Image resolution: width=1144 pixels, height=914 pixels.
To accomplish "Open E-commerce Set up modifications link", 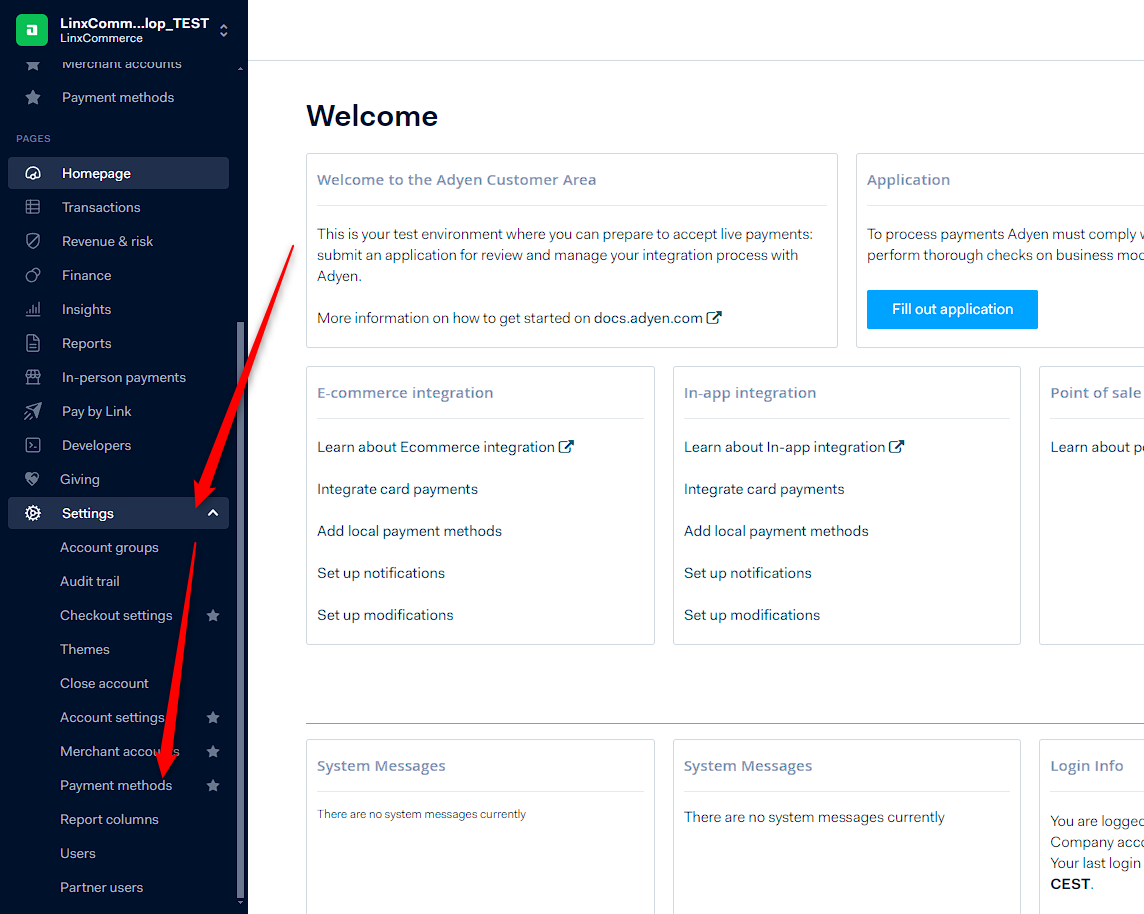I will 385,616.
